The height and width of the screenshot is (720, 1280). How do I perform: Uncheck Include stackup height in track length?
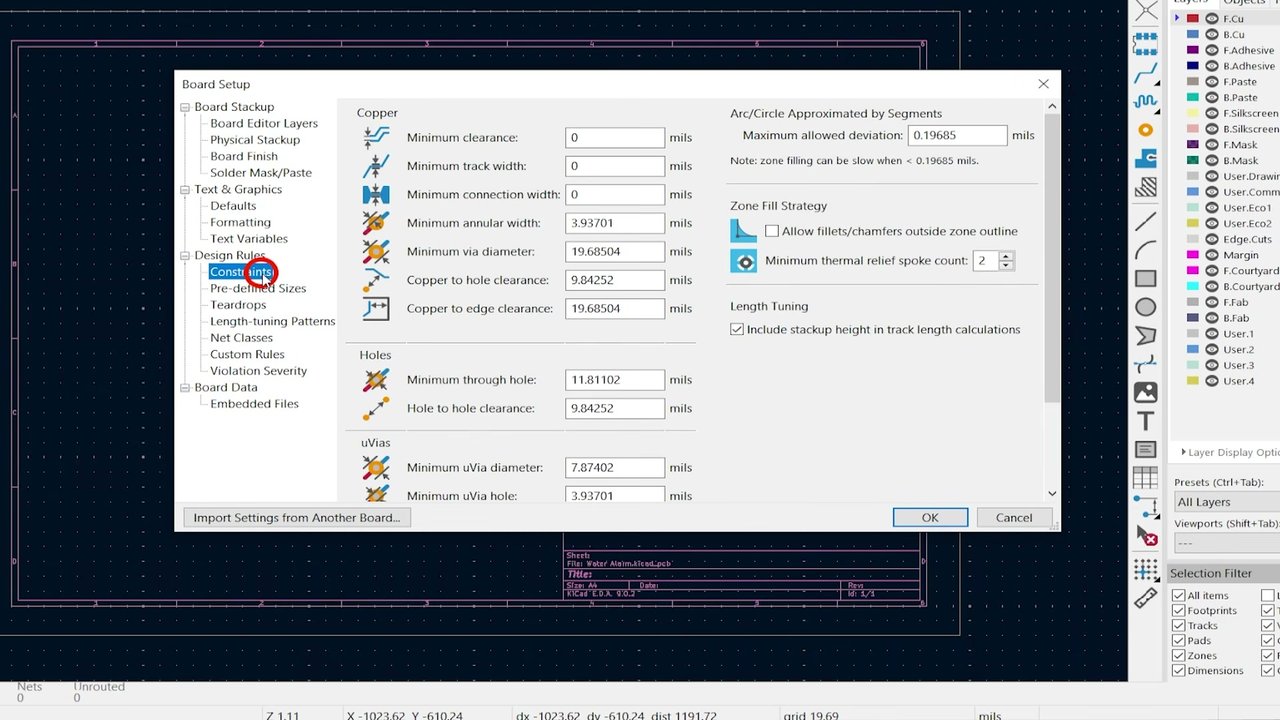(737, 329)
